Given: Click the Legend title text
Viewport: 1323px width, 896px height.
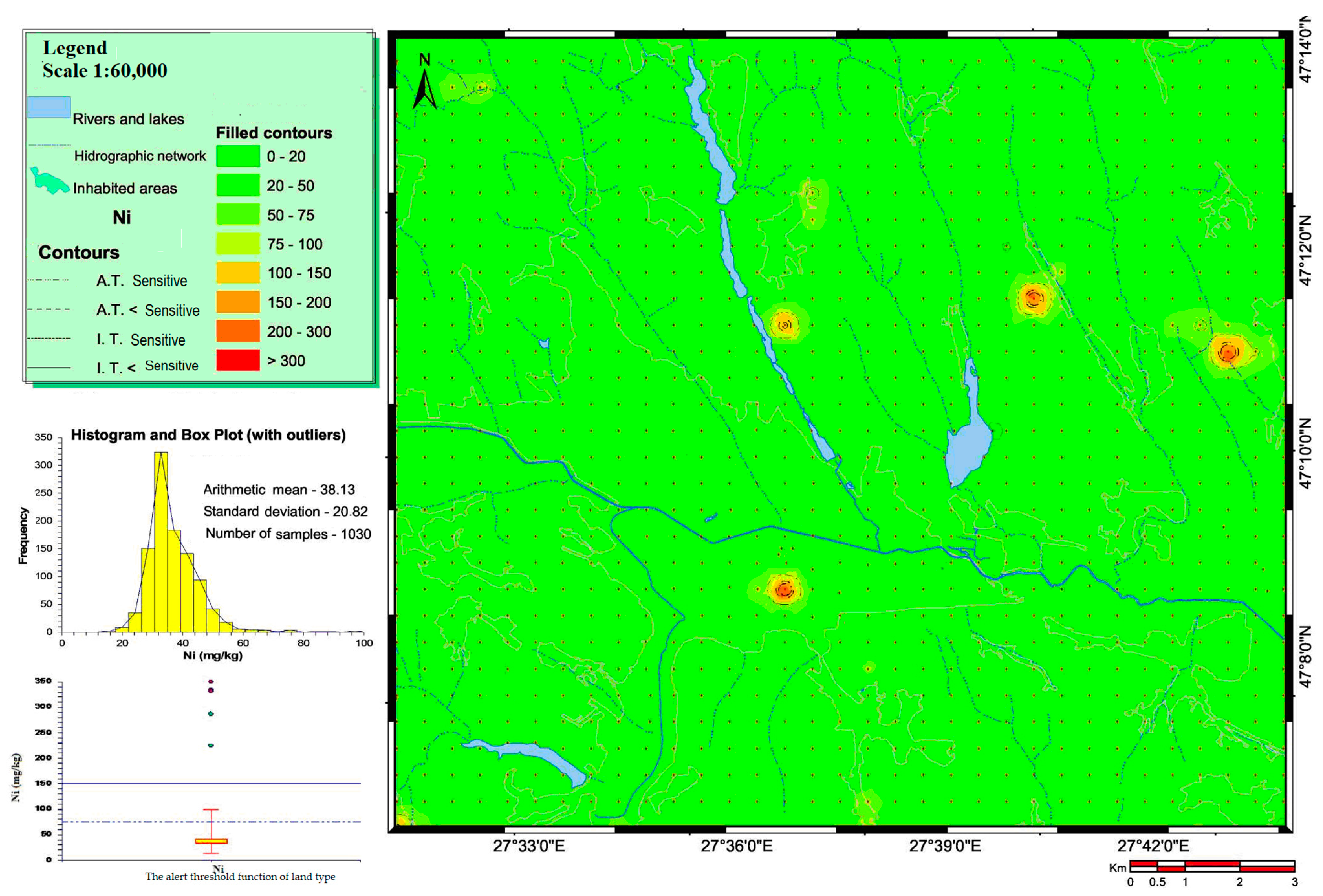Looking at the screenshot, I should 75,48.
